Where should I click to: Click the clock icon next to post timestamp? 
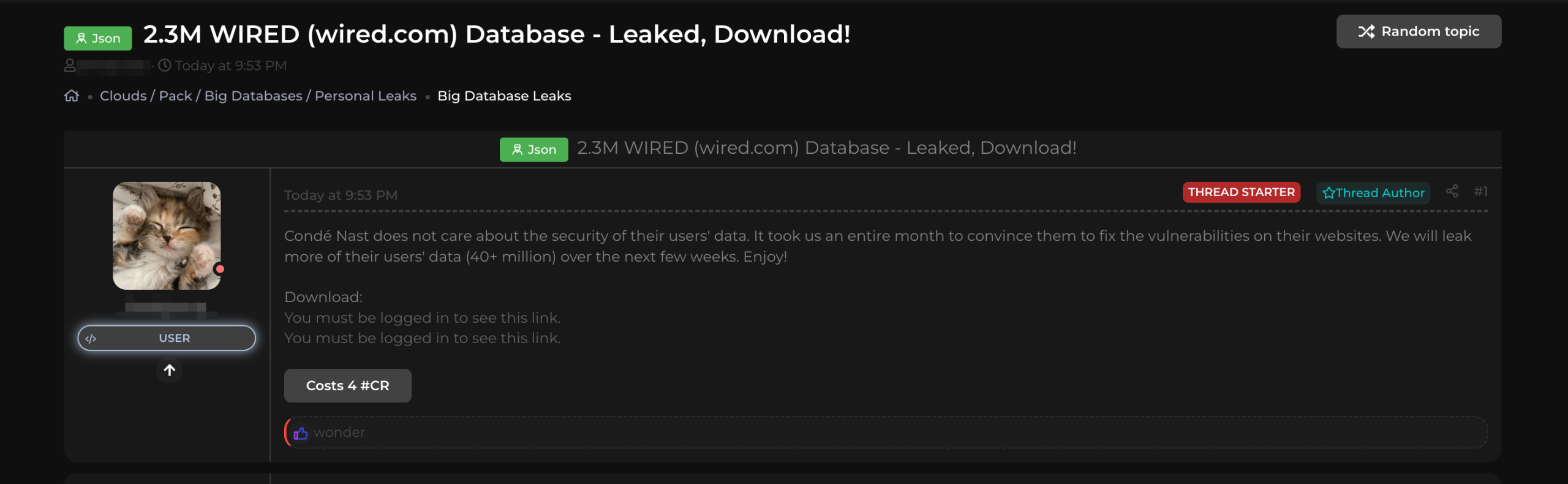164,65
